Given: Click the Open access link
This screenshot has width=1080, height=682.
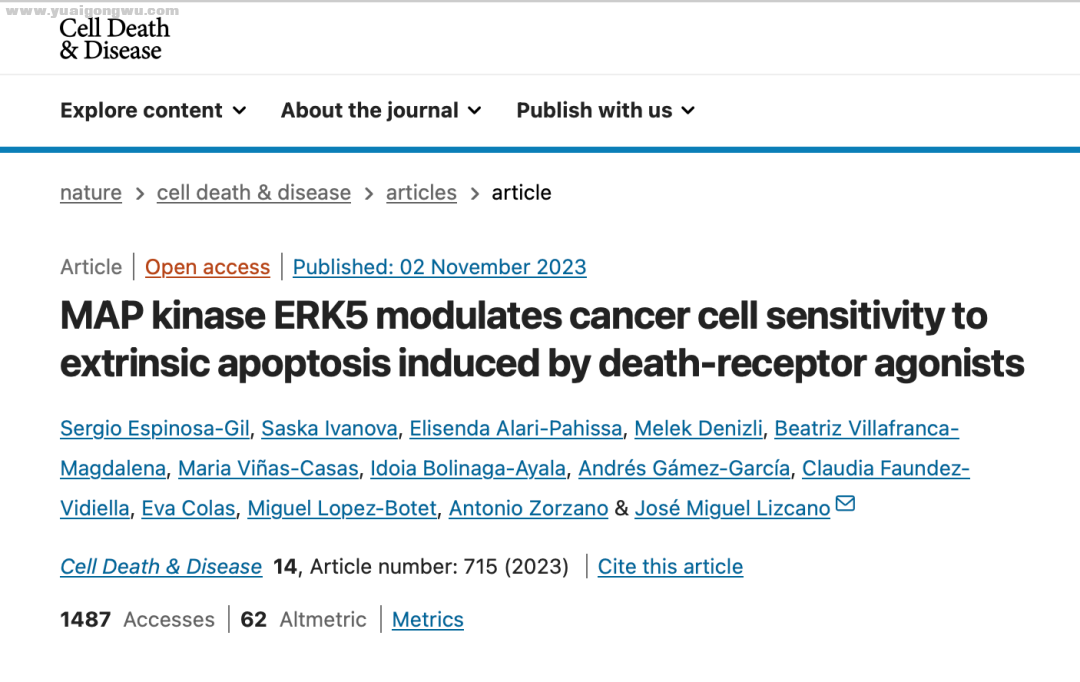Looking at the screenshot, I should tap(207, 267).
